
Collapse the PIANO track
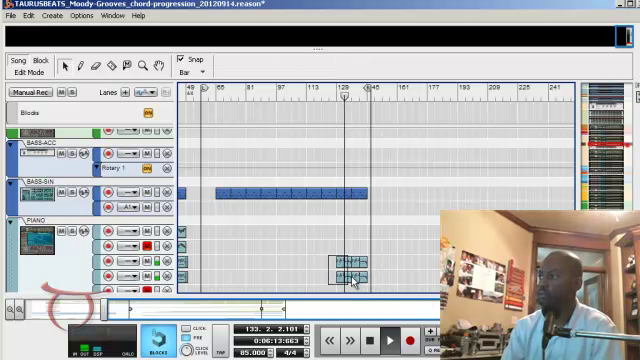(11, 222)
